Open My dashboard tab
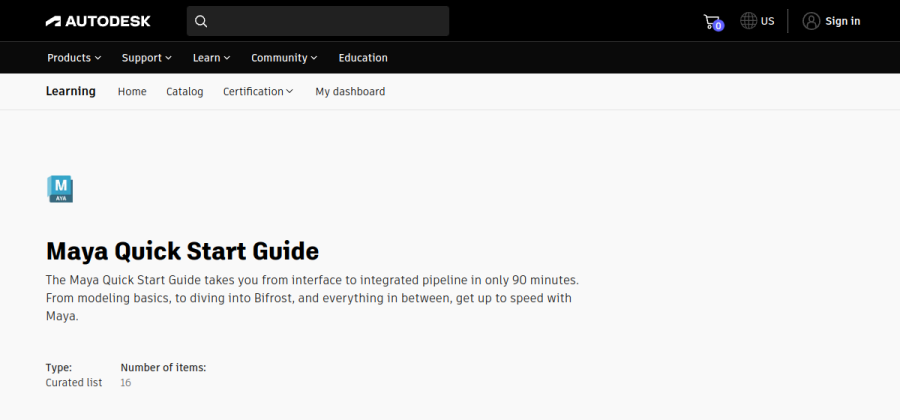 coord(350,92)
